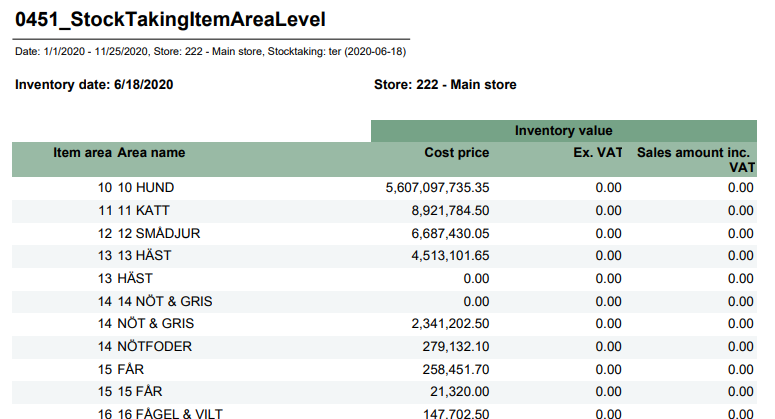Image resolution: width=775 pixels, height=419 pixels.
Task: Click the Cost price column header
Action: (457, 153)
